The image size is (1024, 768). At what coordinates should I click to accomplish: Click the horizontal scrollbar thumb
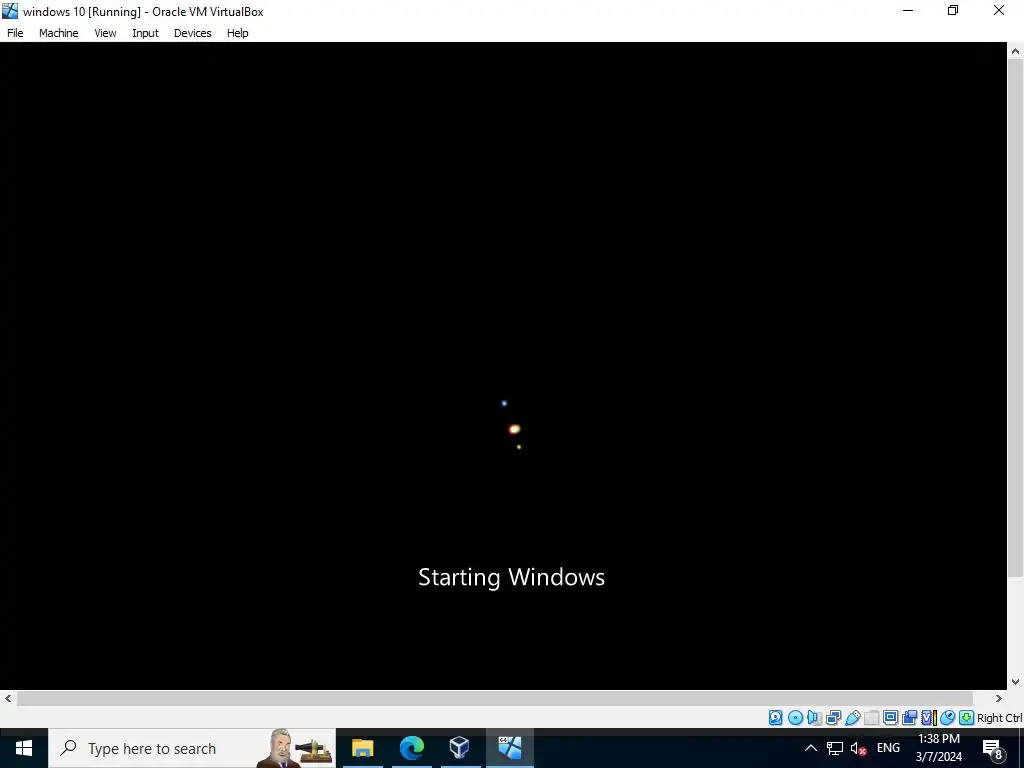tap(494, 698)
